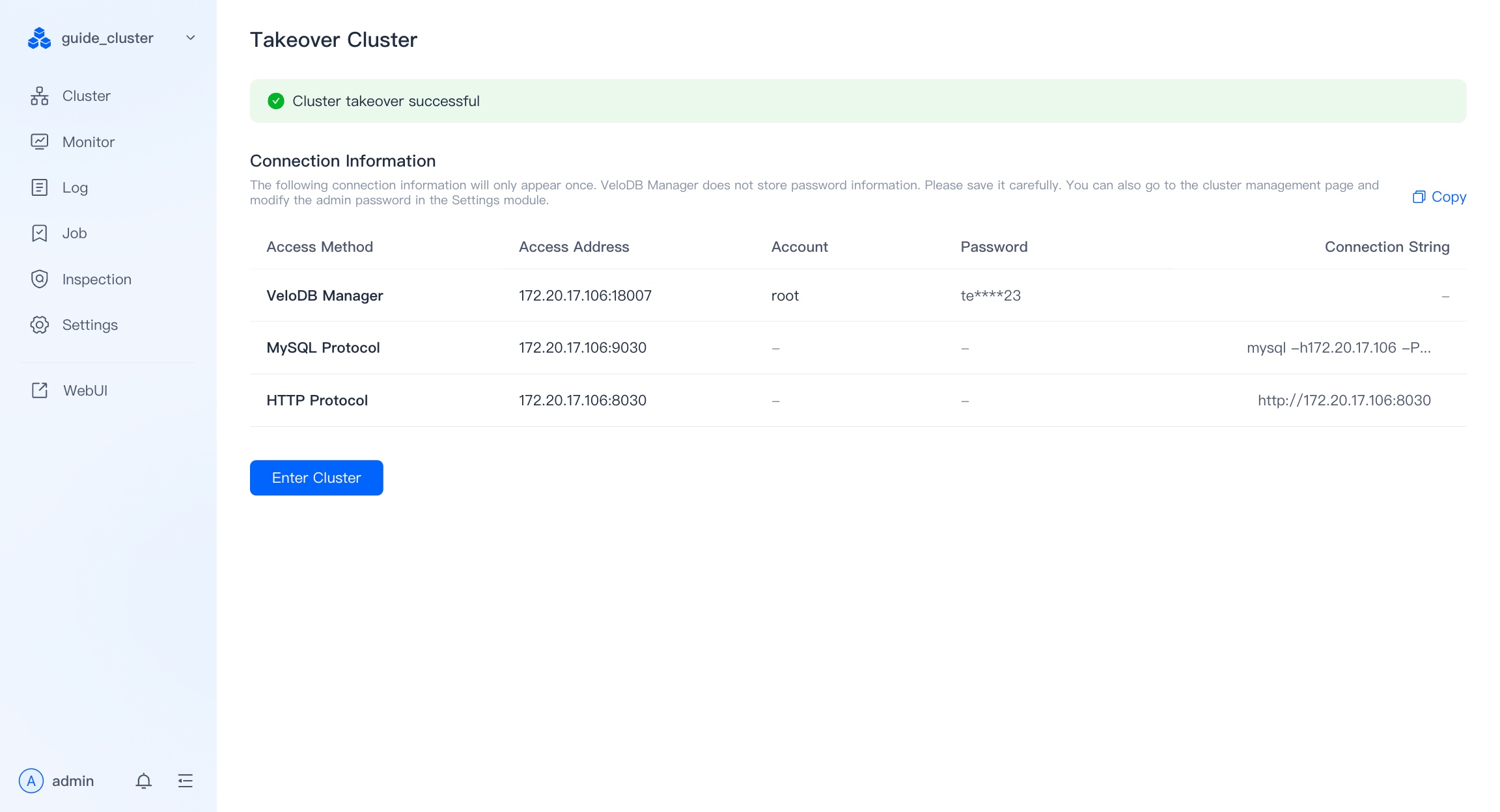Click address 172.20.17.106:9030
This screenshot has width=1500, height=812.
click(x=583, y=347)
